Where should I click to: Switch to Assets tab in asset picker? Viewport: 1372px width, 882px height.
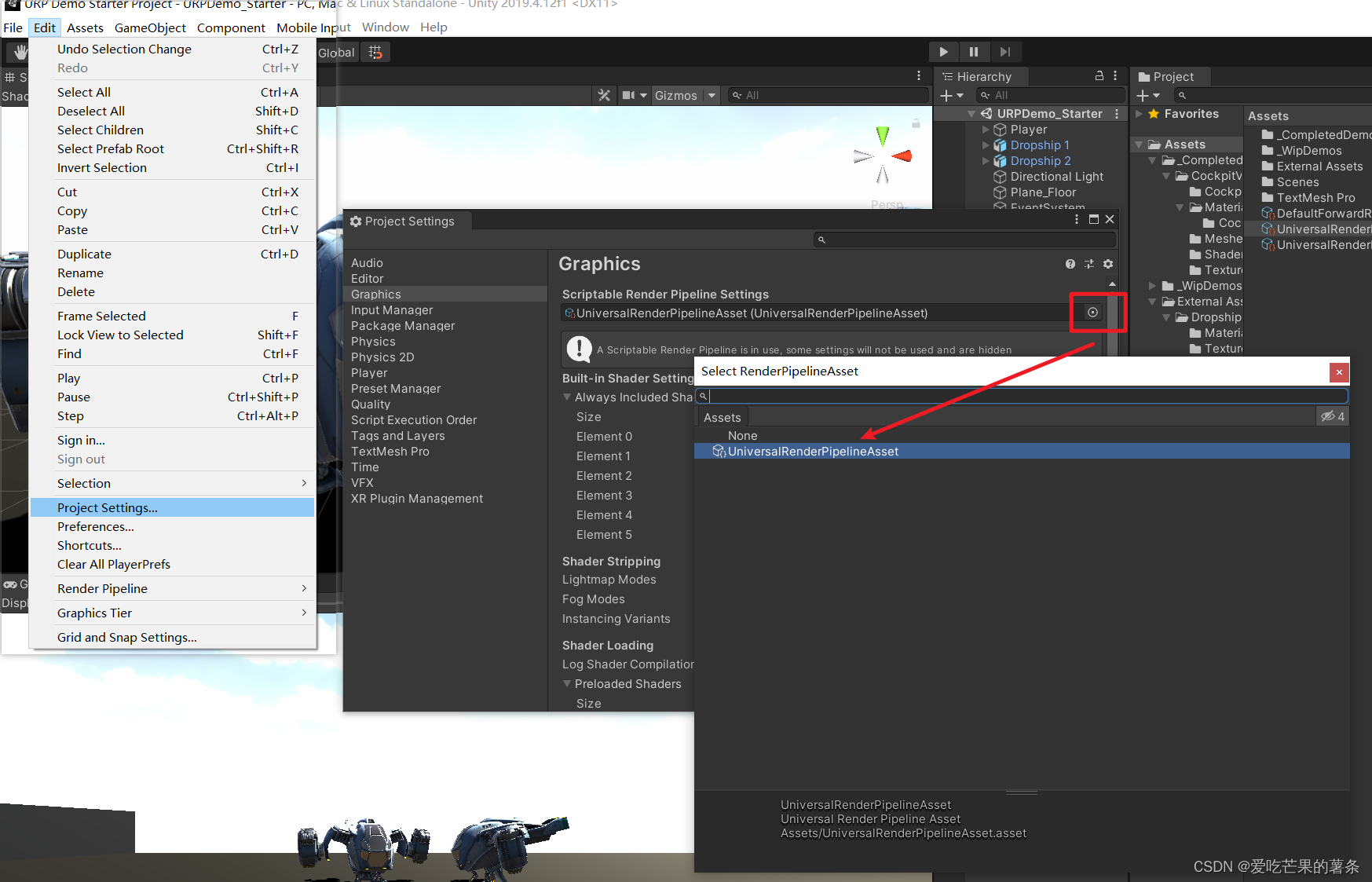[723, 418]
